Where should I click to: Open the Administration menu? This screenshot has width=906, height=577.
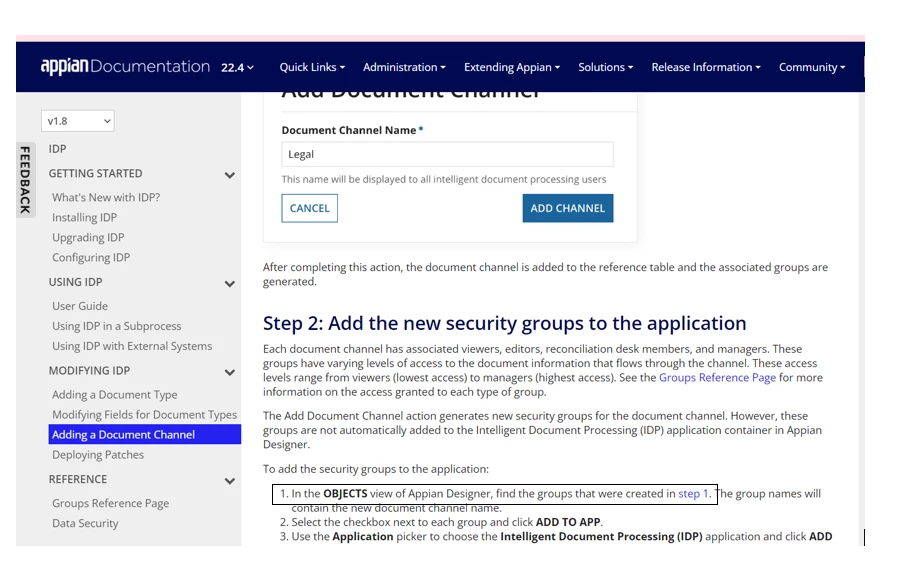(x=404, y=67)
